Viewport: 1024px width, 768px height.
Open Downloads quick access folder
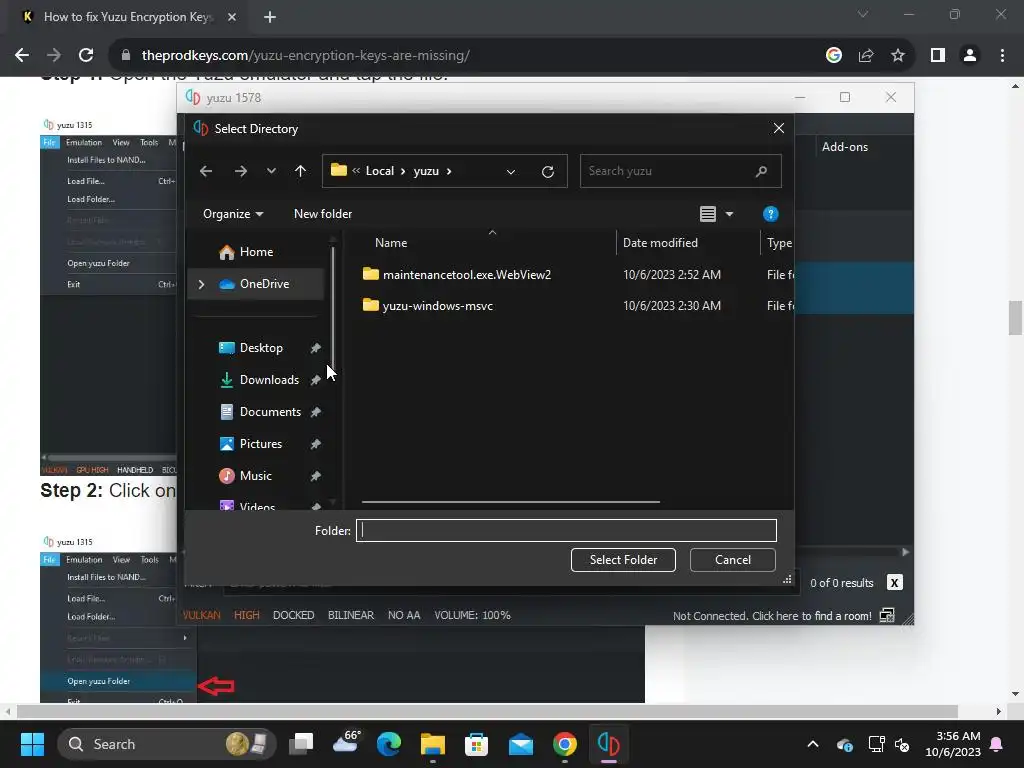click(269, 380)
